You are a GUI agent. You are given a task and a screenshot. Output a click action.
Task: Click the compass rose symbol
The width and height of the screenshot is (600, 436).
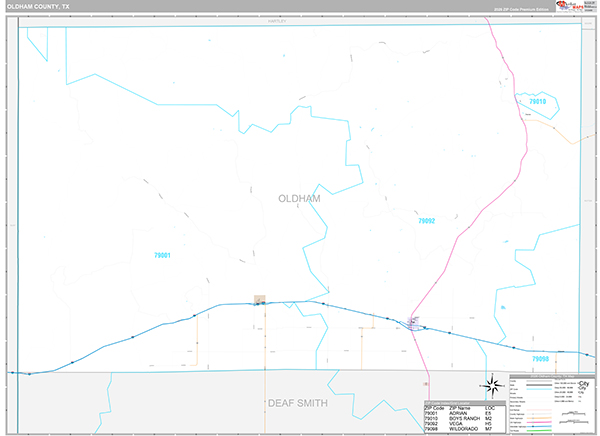pos(493,386)
